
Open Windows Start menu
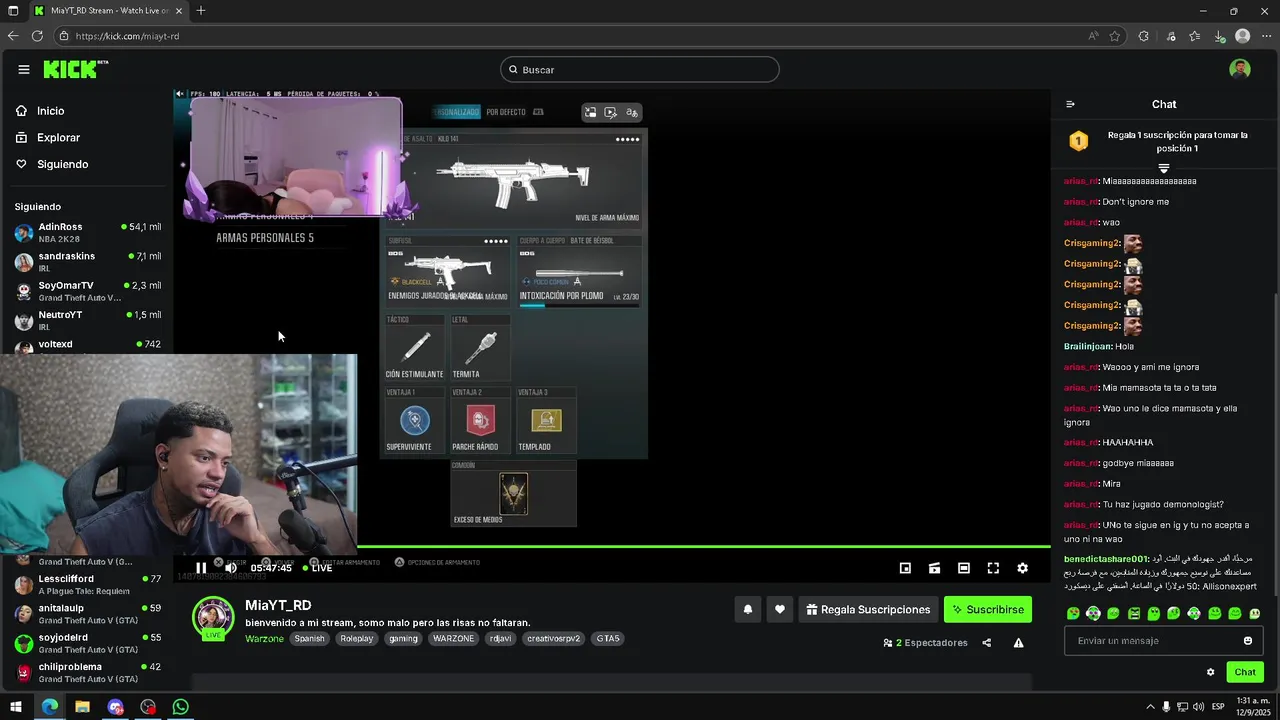(x=15, y=707)
